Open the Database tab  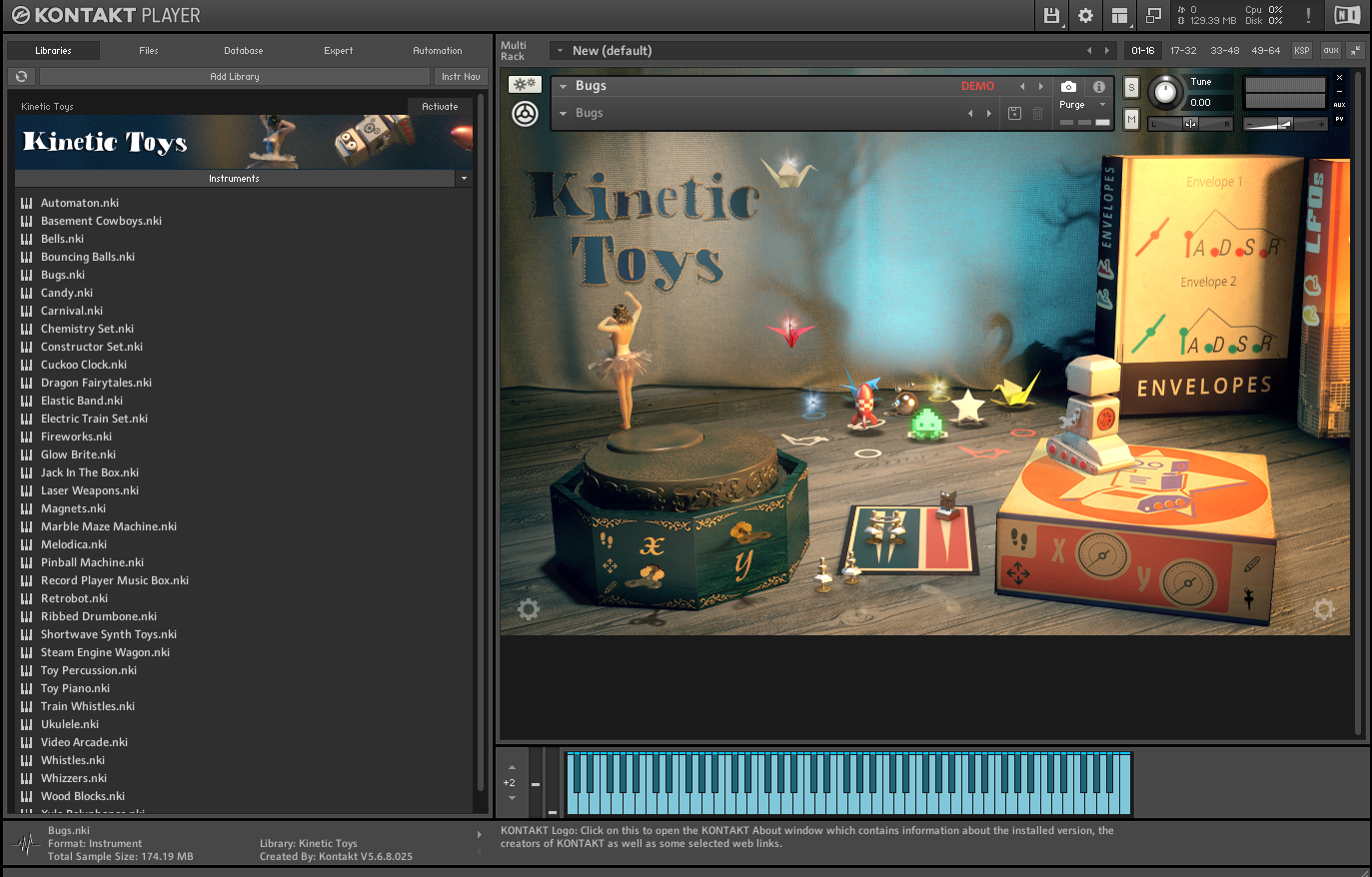(244, 50)
